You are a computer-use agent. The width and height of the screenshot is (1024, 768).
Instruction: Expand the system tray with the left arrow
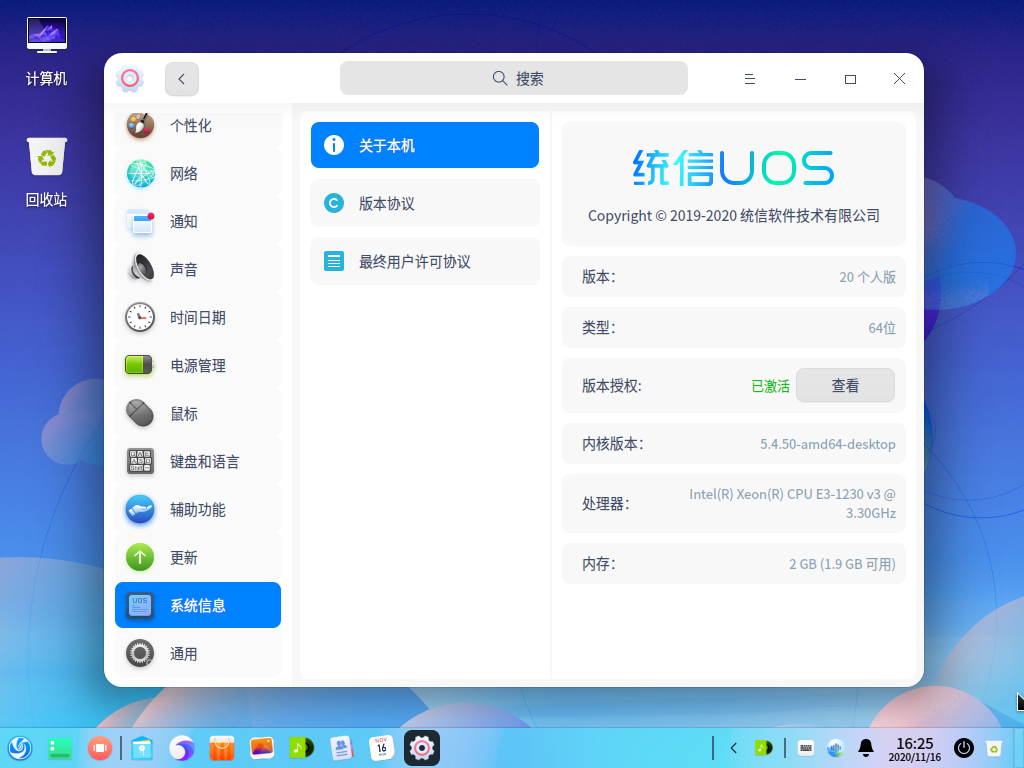pos(733,748)
